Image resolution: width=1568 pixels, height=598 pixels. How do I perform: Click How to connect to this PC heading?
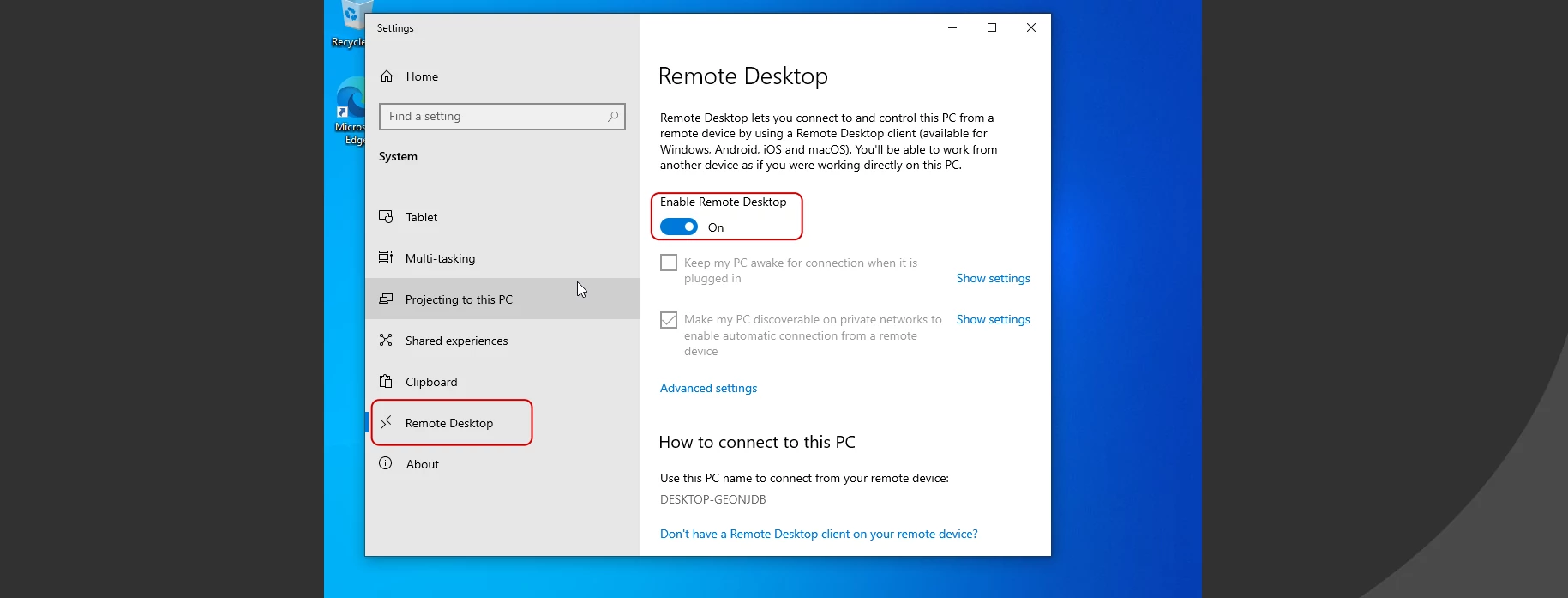click(757, 442)
